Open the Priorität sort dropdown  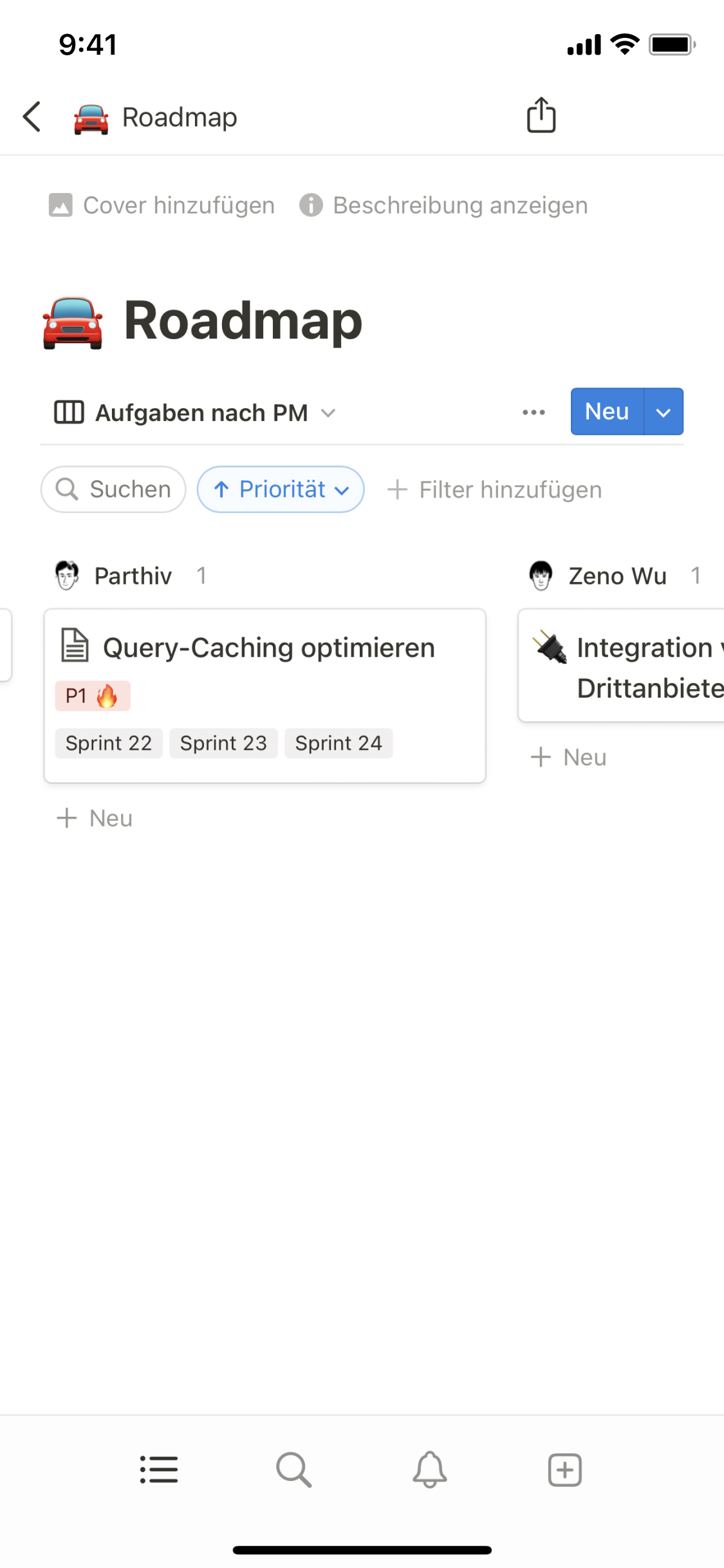point(281,490)
